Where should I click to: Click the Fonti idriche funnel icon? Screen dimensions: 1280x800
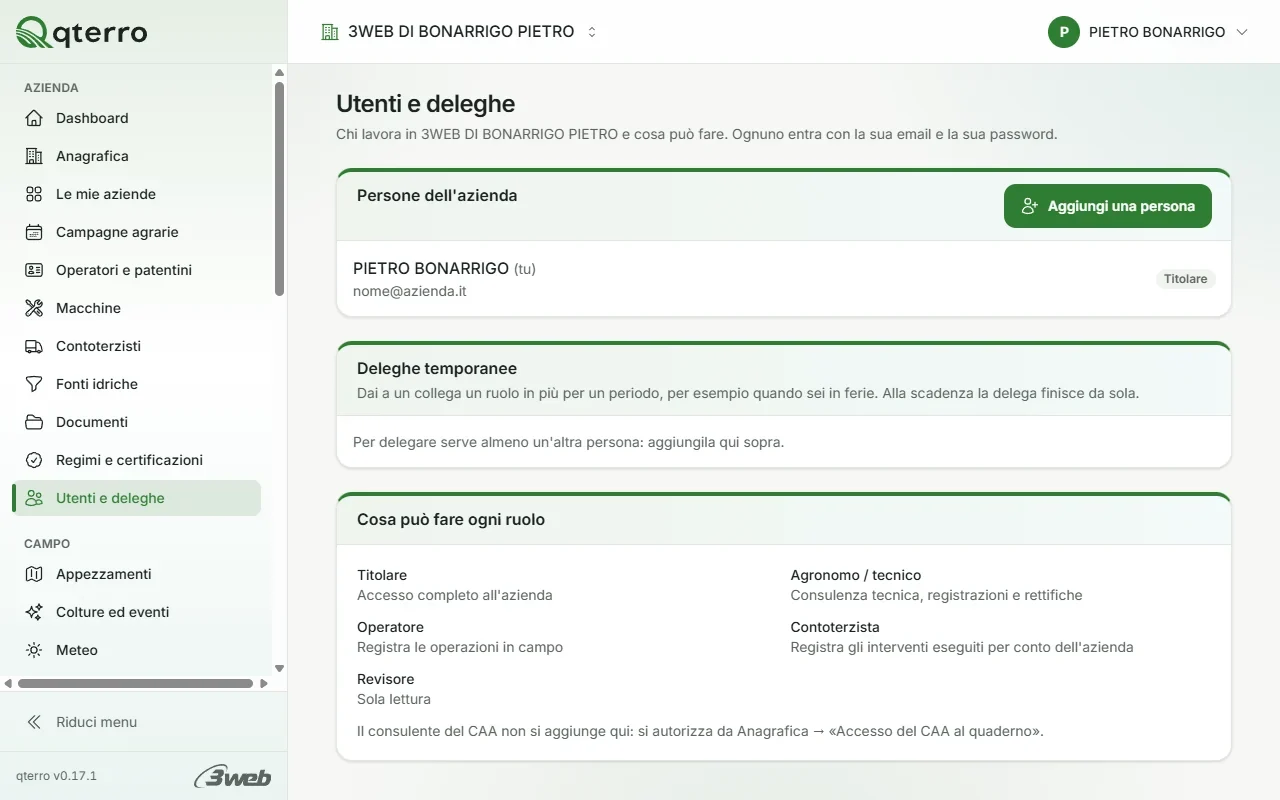pyautogui.click(x=34, y=384)
